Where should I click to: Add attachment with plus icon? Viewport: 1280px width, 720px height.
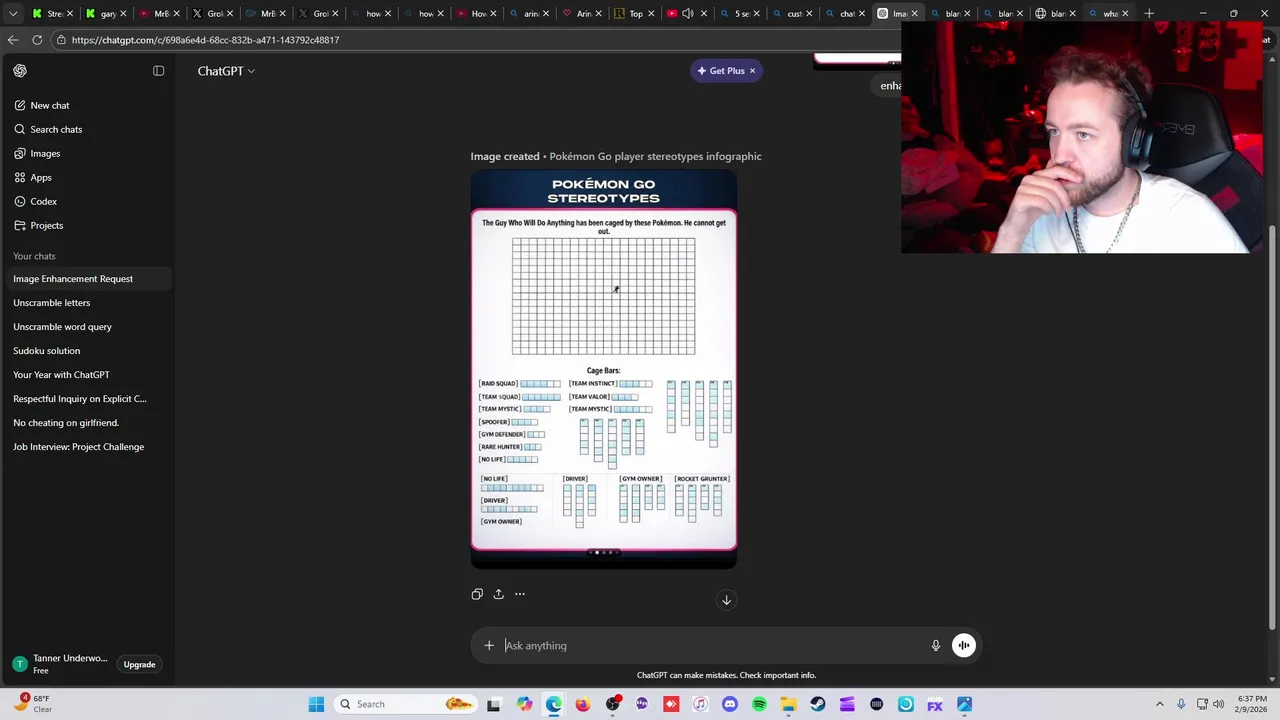[489, 645]
